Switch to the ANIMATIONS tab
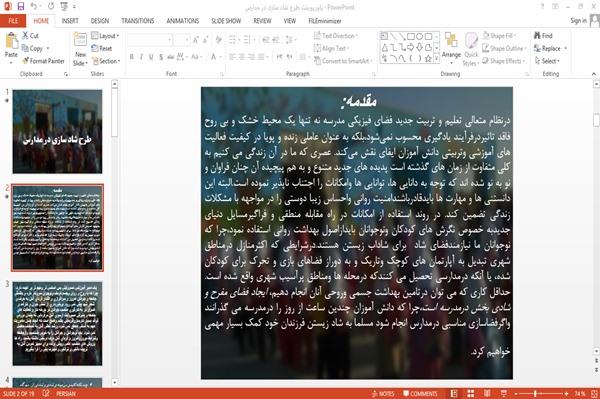600x399 pixels. tap(183, 21)
